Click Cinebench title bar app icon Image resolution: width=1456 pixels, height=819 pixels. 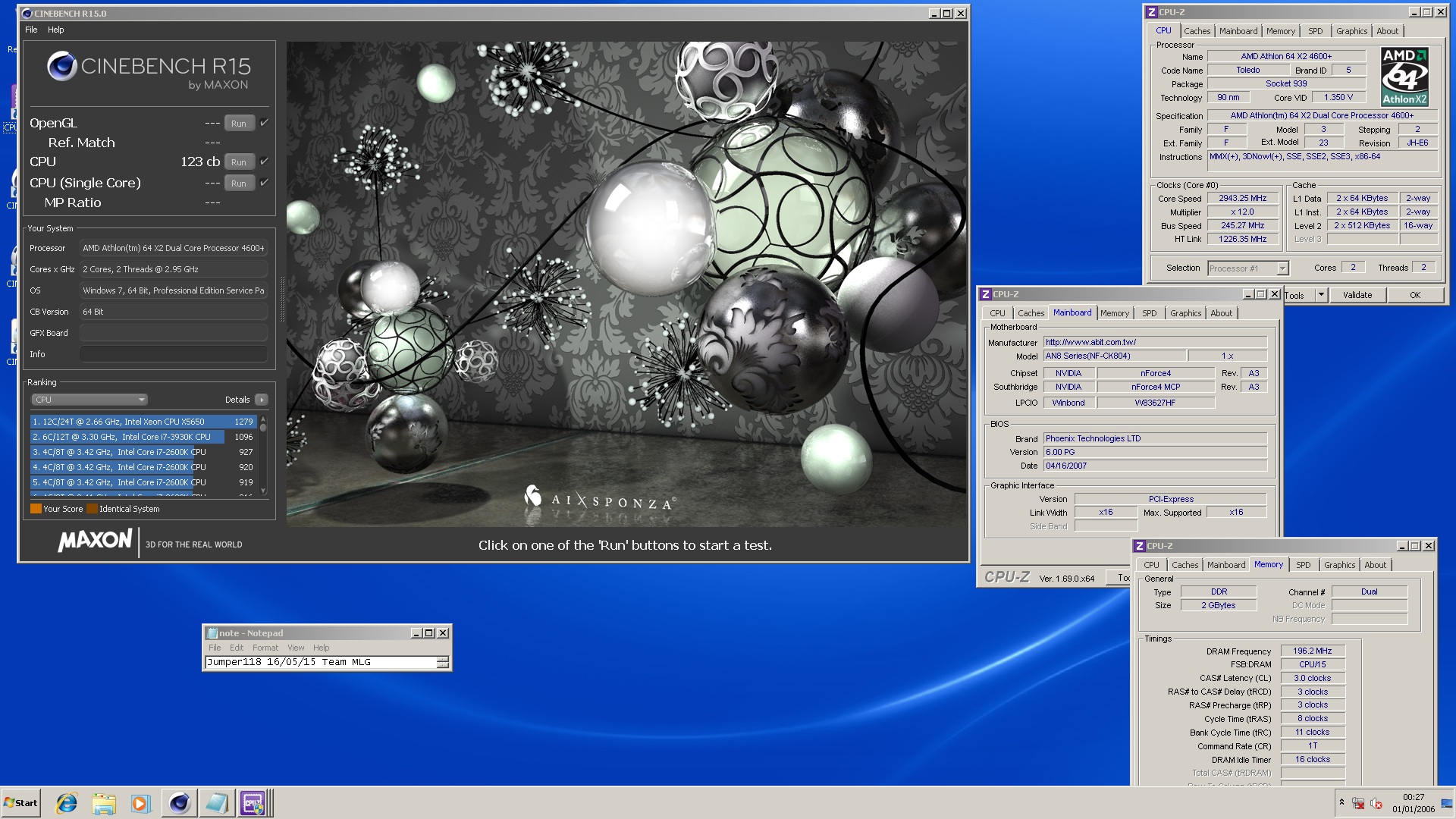[27, 14]
